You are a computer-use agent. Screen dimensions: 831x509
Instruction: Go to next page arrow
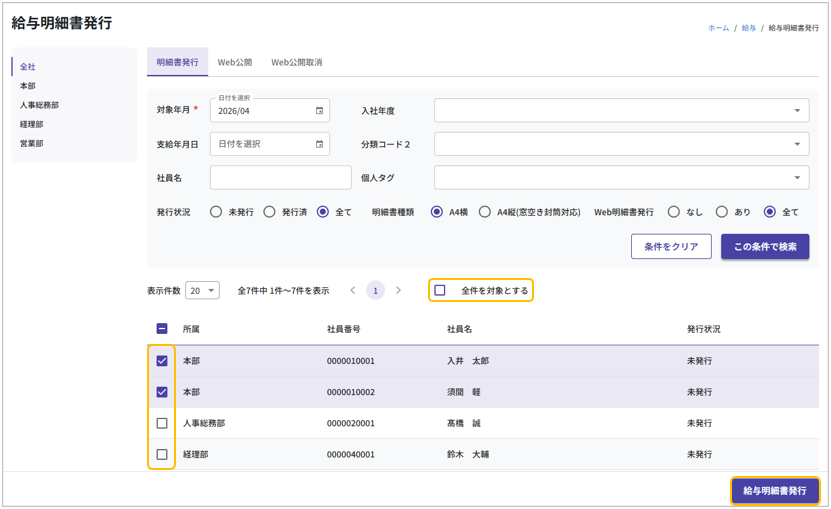[x=398, y=291]
